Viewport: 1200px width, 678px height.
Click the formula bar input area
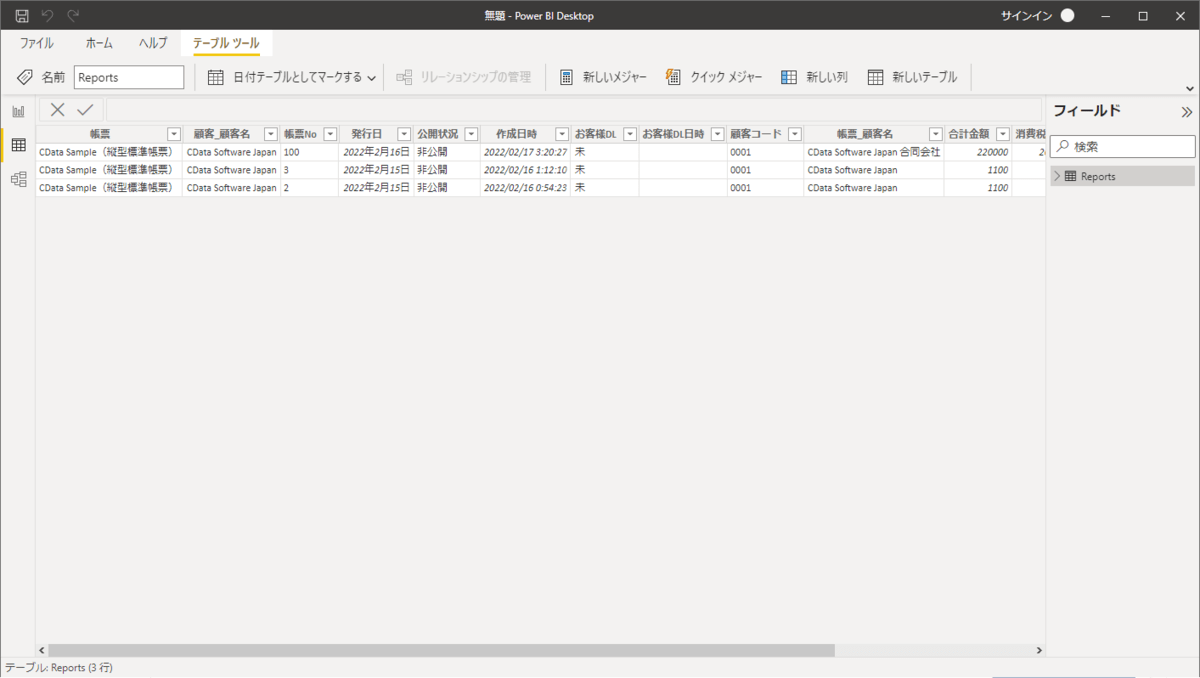[574, 110]
